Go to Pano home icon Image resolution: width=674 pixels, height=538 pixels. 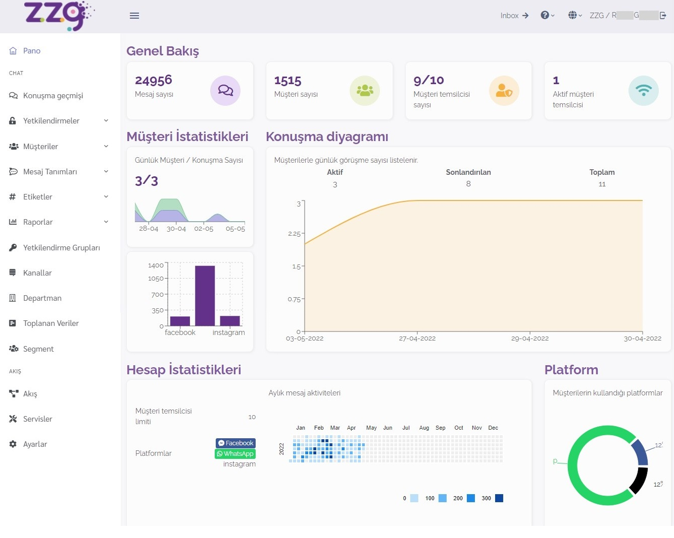13,51
